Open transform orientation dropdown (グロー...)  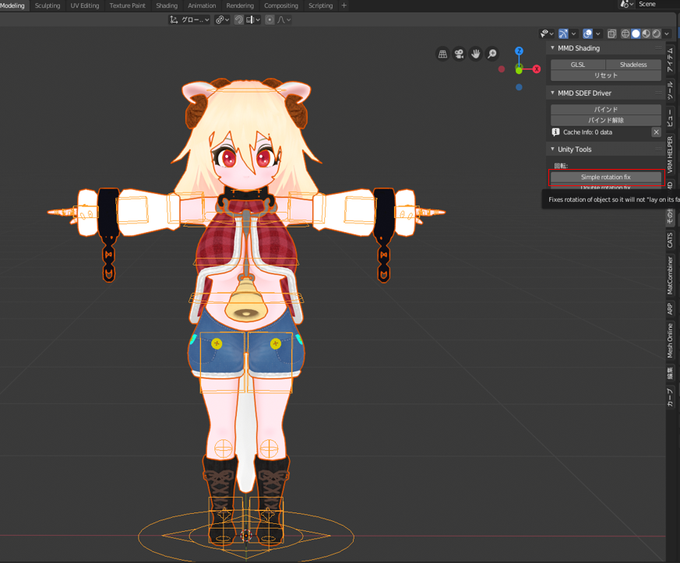(190, 20)
